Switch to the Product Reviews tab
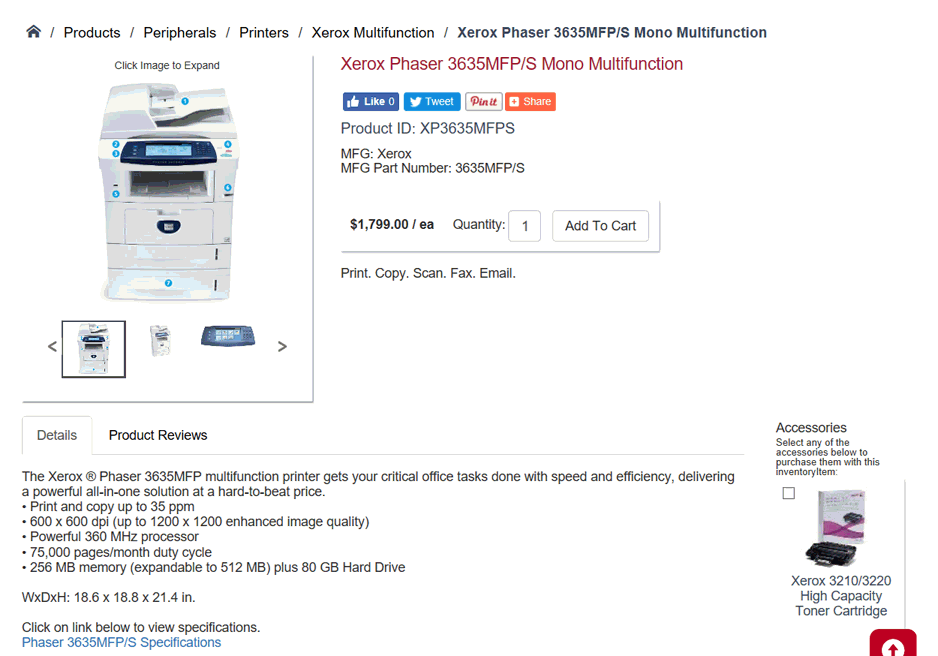Image resolution: width=938 pixels, height=656 pixels. pyautogui.click(x=158, y=435)
